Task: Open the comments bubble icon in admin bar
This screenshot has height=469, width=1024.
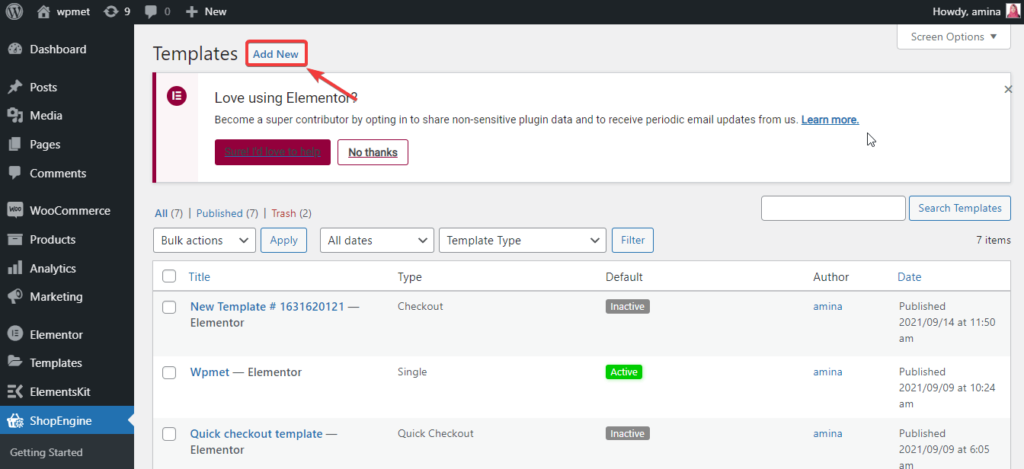Action: point(152,12)
